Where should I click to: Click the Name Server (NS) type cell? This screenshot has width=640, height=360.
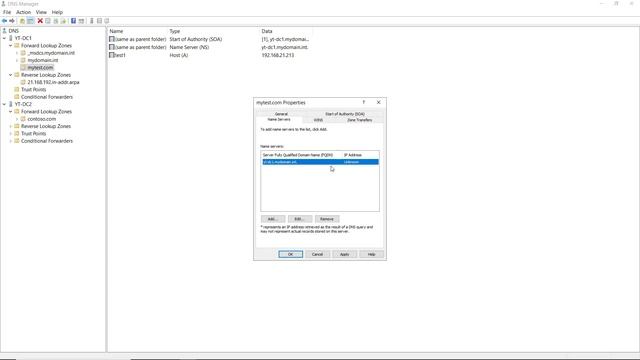tap(189, 47)
